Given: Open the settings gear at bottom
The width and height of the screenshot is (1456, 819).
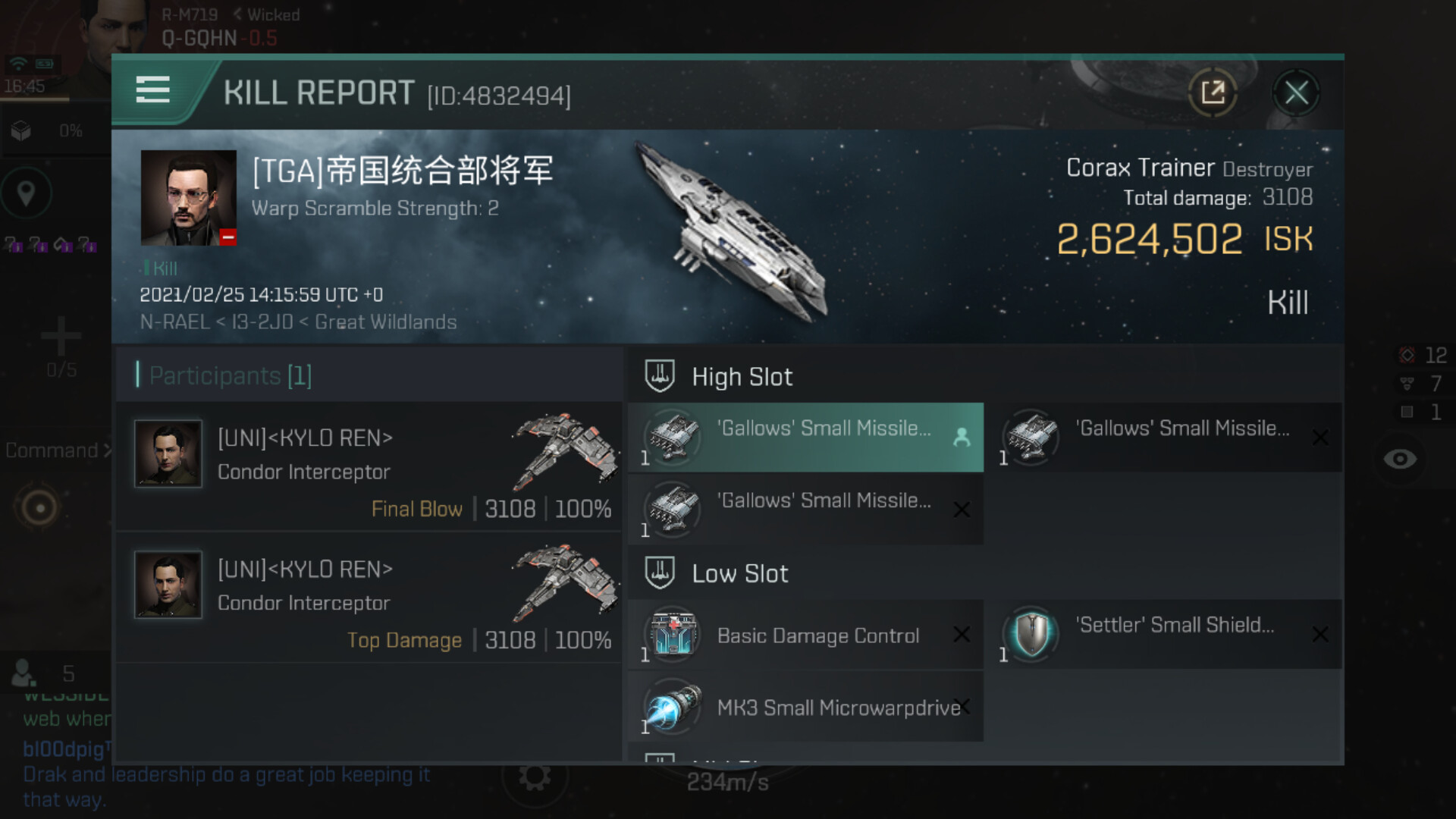Looking at the screenshot, I should click(x=535, y=777).
